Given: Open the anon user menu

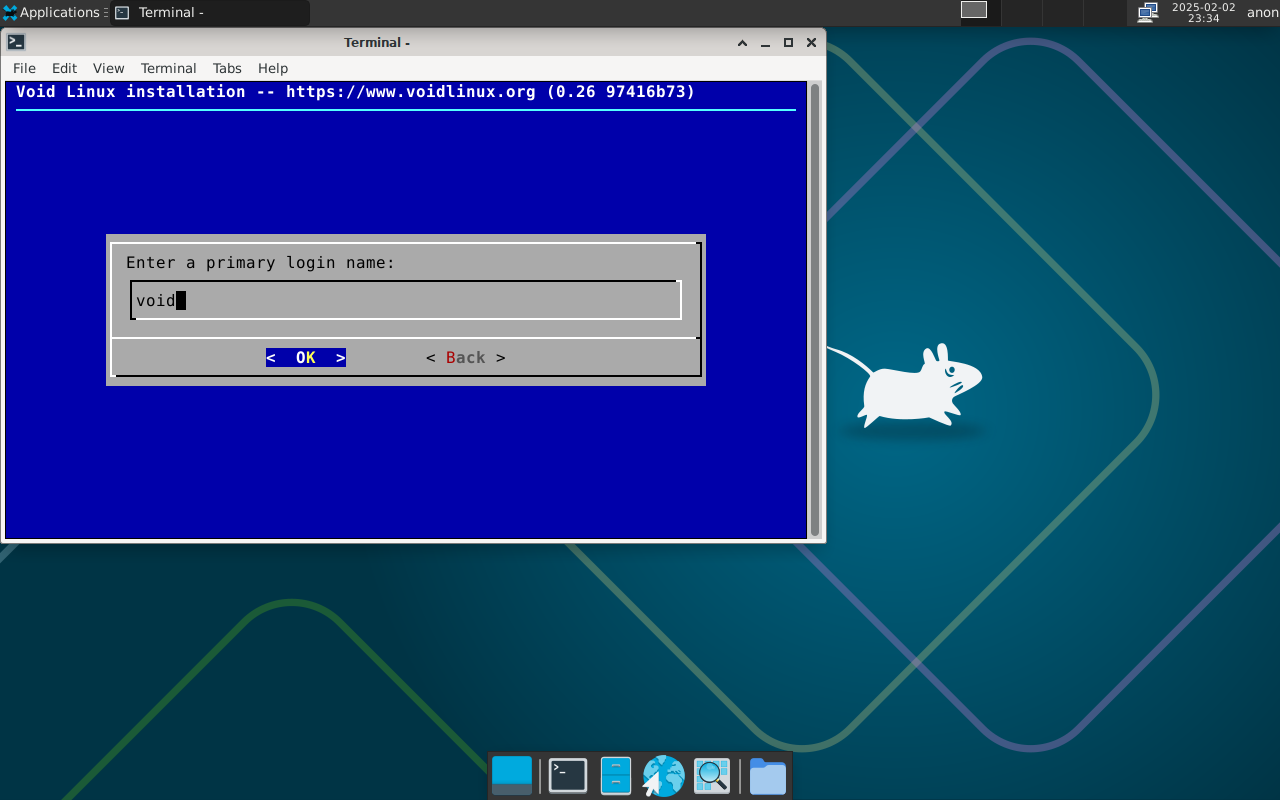Looking at the screenshot, I should pyautogui.click(x=1262, y=12).
